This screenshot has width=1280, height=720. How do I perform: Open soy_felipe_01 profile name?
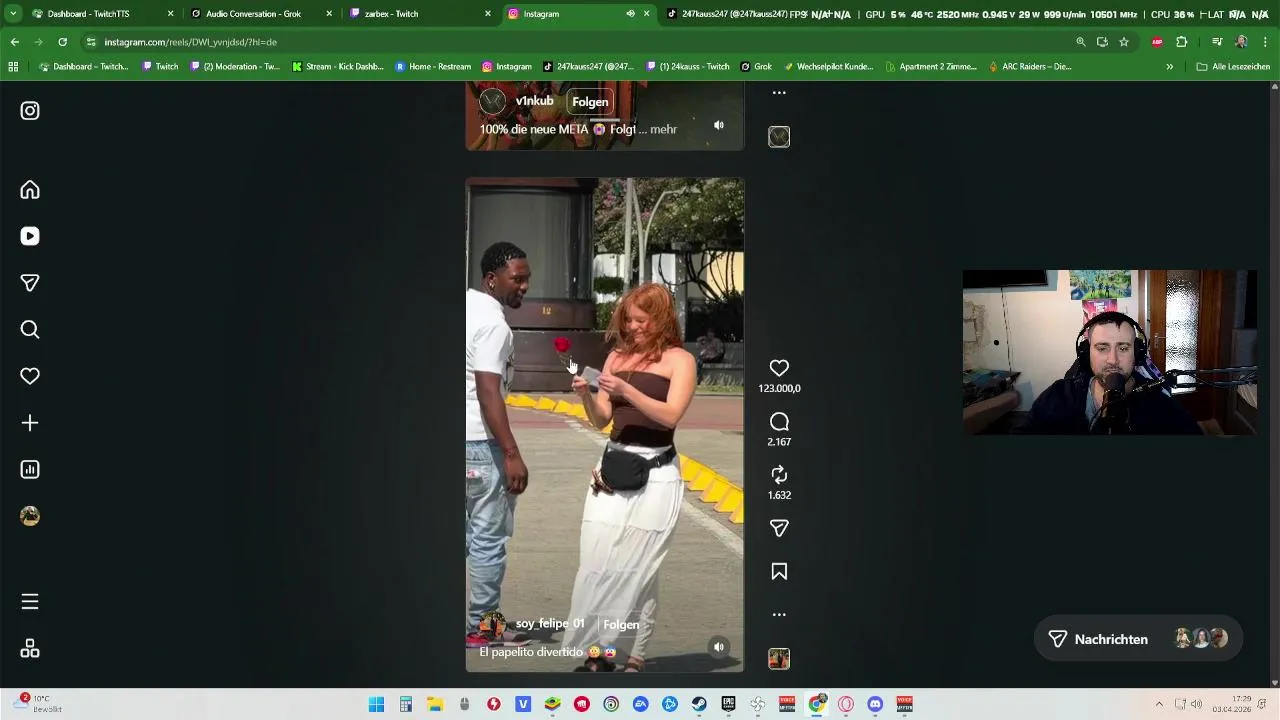point(550,624)
